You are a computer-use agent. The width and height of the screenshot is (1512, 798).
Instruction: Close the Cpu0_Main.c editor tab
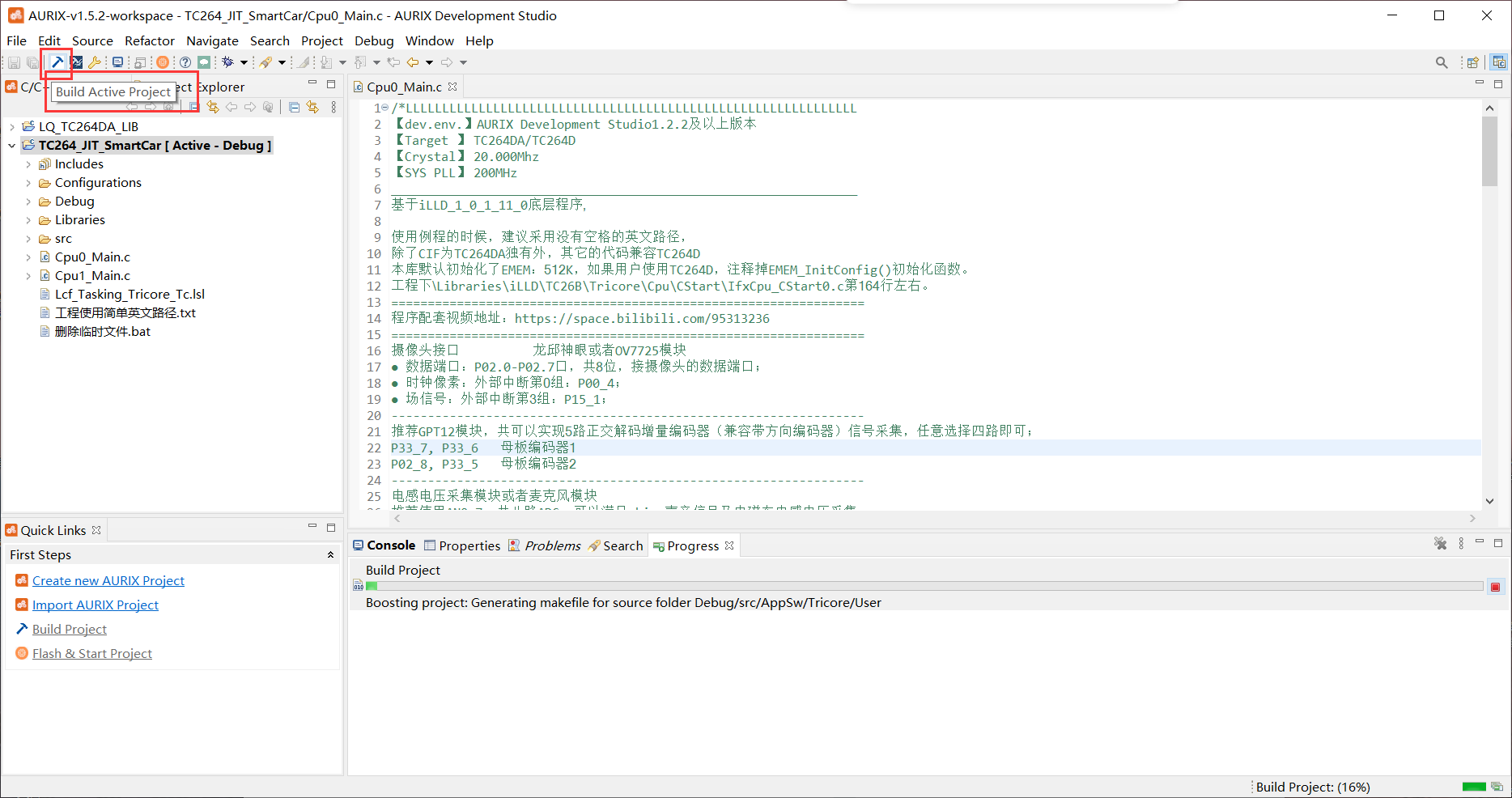tap(452, 87)
